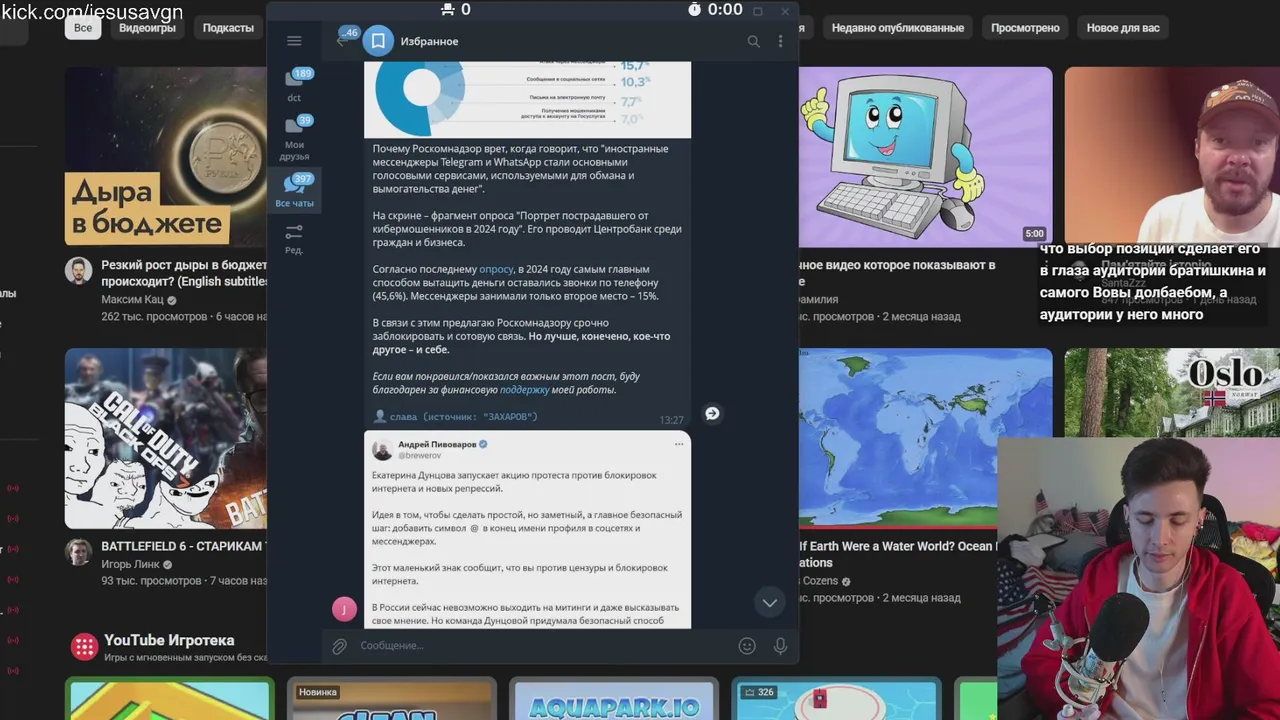Open the emoji picker smiley

tap(747, 646)
